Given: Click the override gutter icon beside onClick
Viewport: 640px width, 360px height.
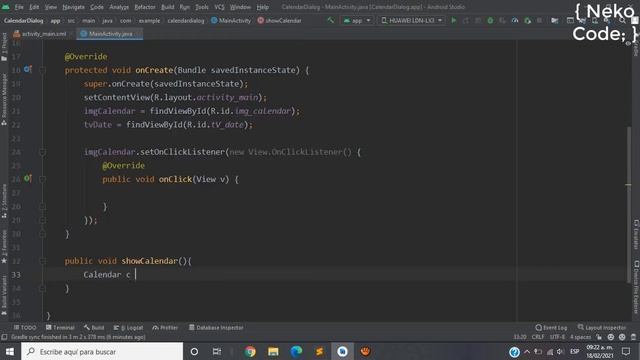Looking at the screenshot, I should [x=27, y=178].
